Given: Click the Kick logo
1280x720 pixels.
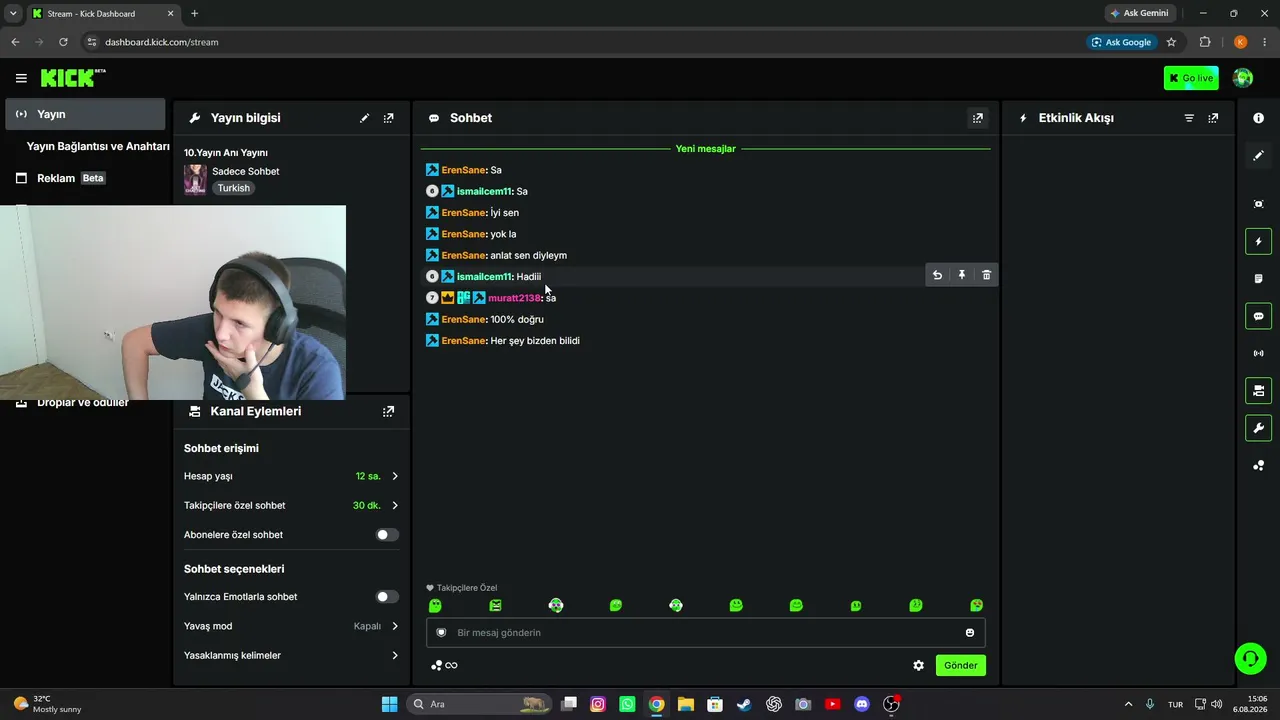Looking at the screenshot, I should tap(72, 78).
